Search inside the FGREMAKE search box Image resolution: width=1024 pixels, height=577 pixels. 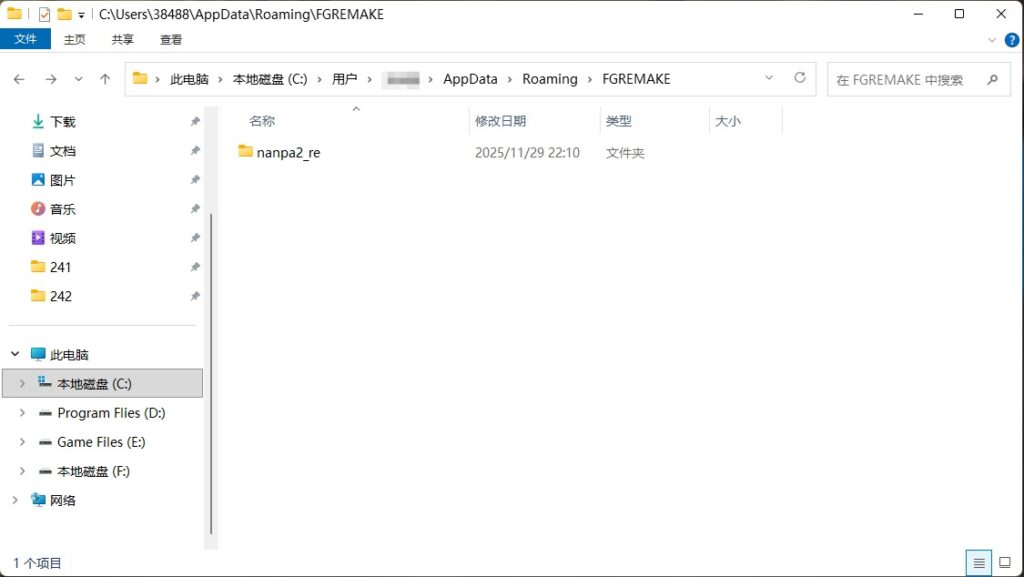[x=919, y=79]
